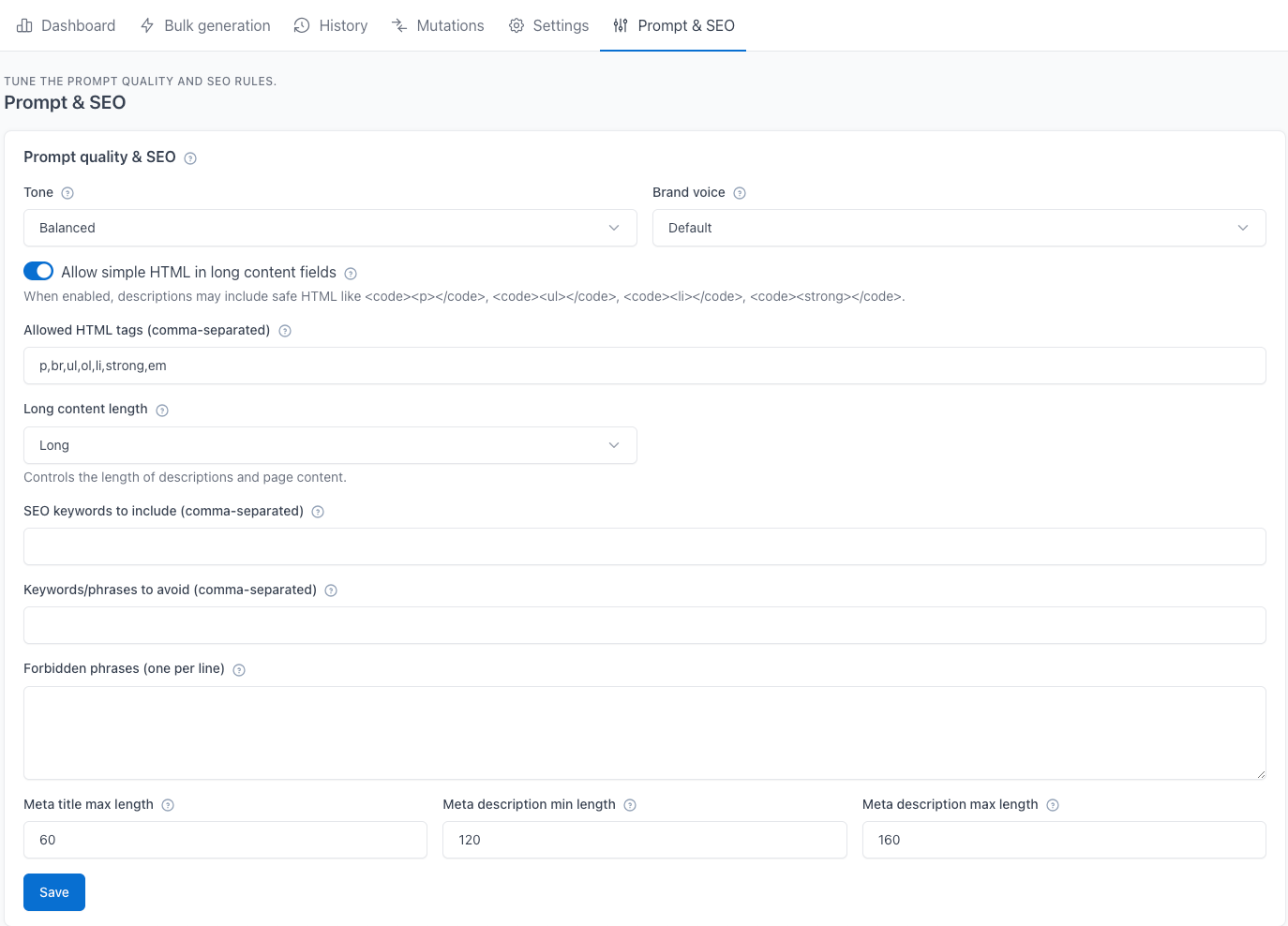
Task: Click the Allowed HTML tags input field
Action: tap(645, 366)
